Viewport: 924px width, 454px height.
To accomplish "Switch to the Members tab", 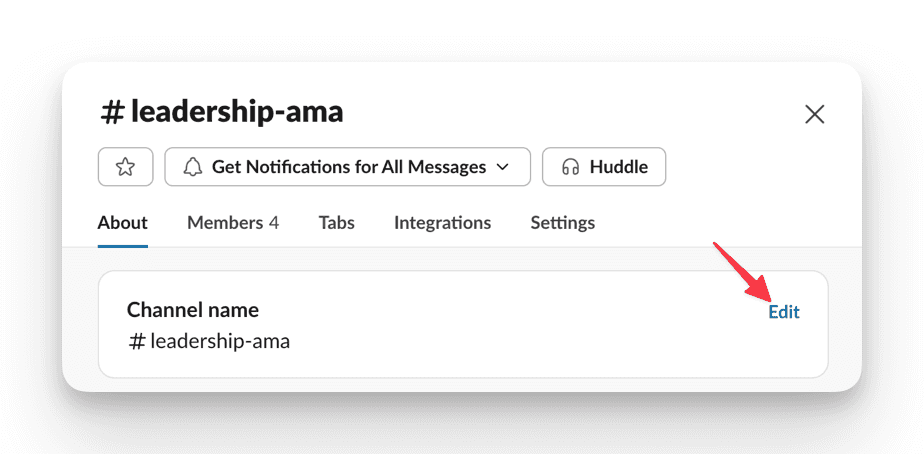I will coord(233,223).
